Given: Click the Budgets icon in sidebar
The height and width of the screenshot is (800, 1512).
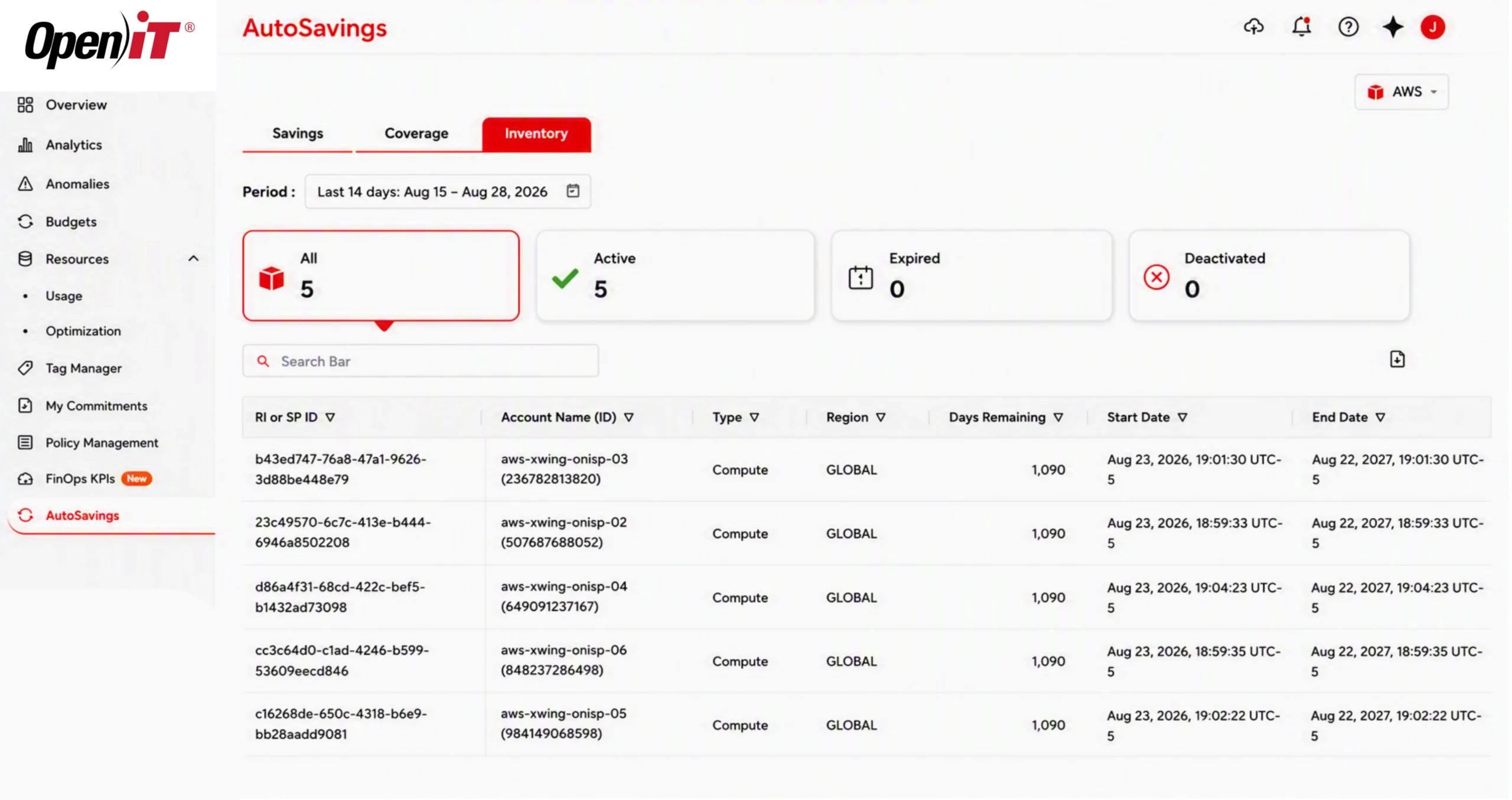Looking at the screenshot, I should click(25, 222).
